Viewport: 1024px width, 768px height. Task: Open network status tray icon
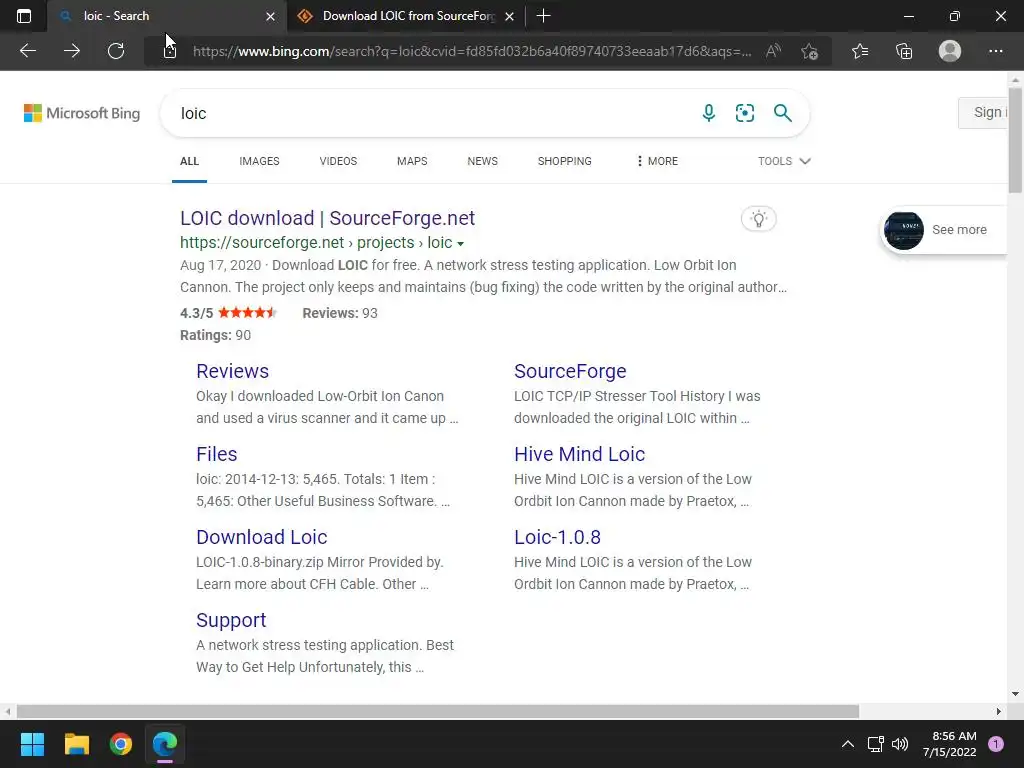(x=875, y=744)
